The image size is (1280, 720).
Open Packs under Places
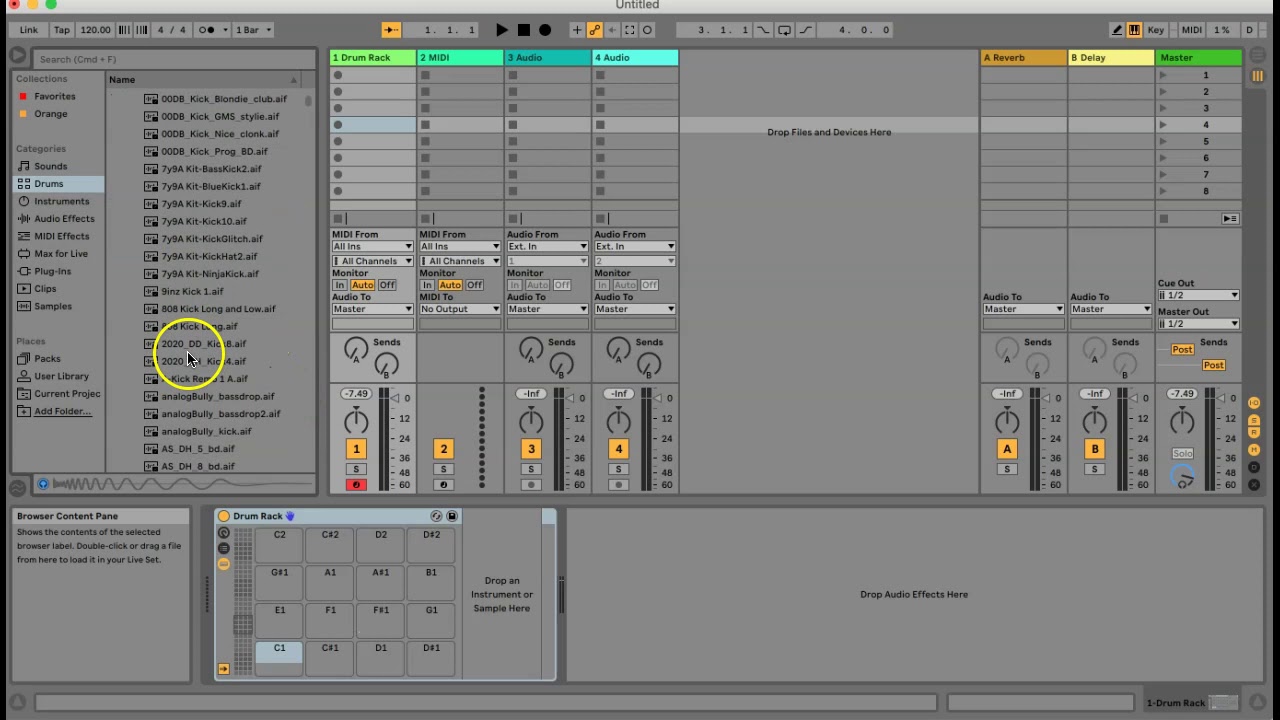pos(47,359)
